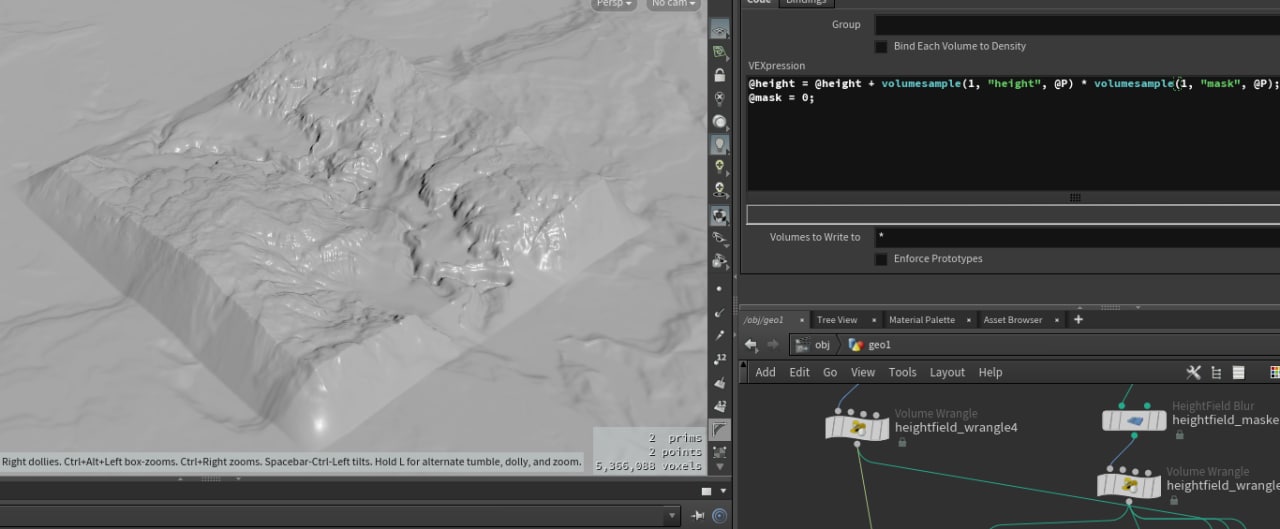Open the Help menu in network editor
Image resolution: width=1280 pixels, height=529 pixels.
click(990, 372)
